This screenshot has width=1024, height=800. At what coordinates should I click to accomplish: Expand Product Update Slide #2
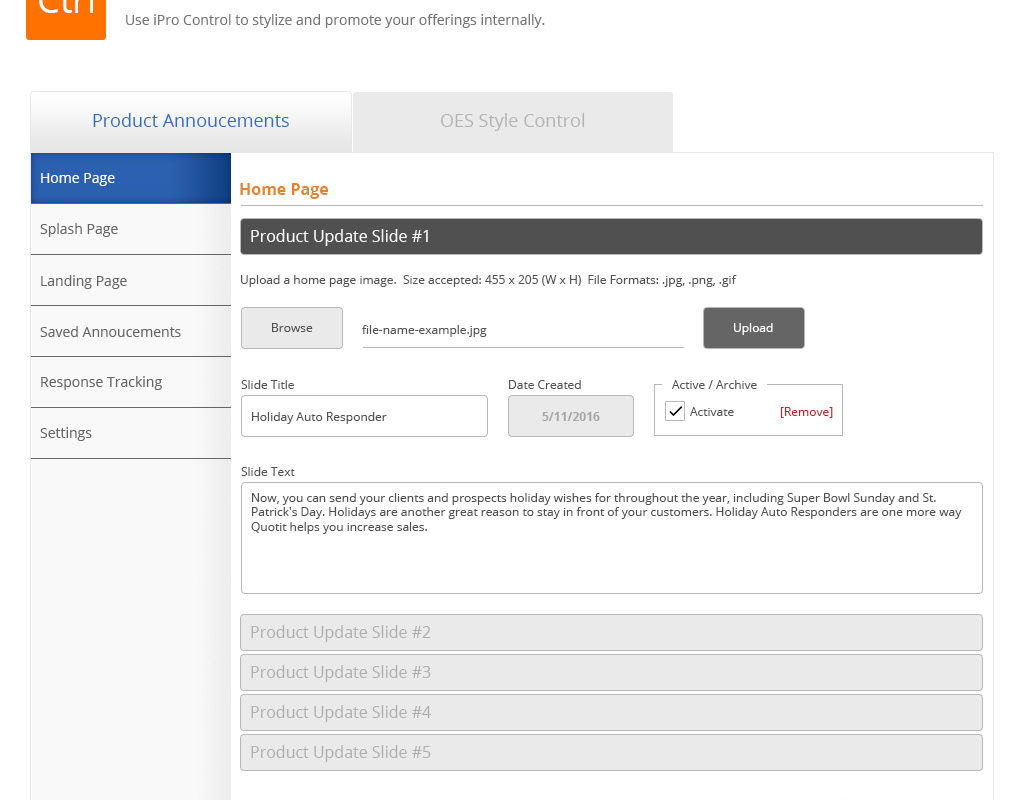610,632
